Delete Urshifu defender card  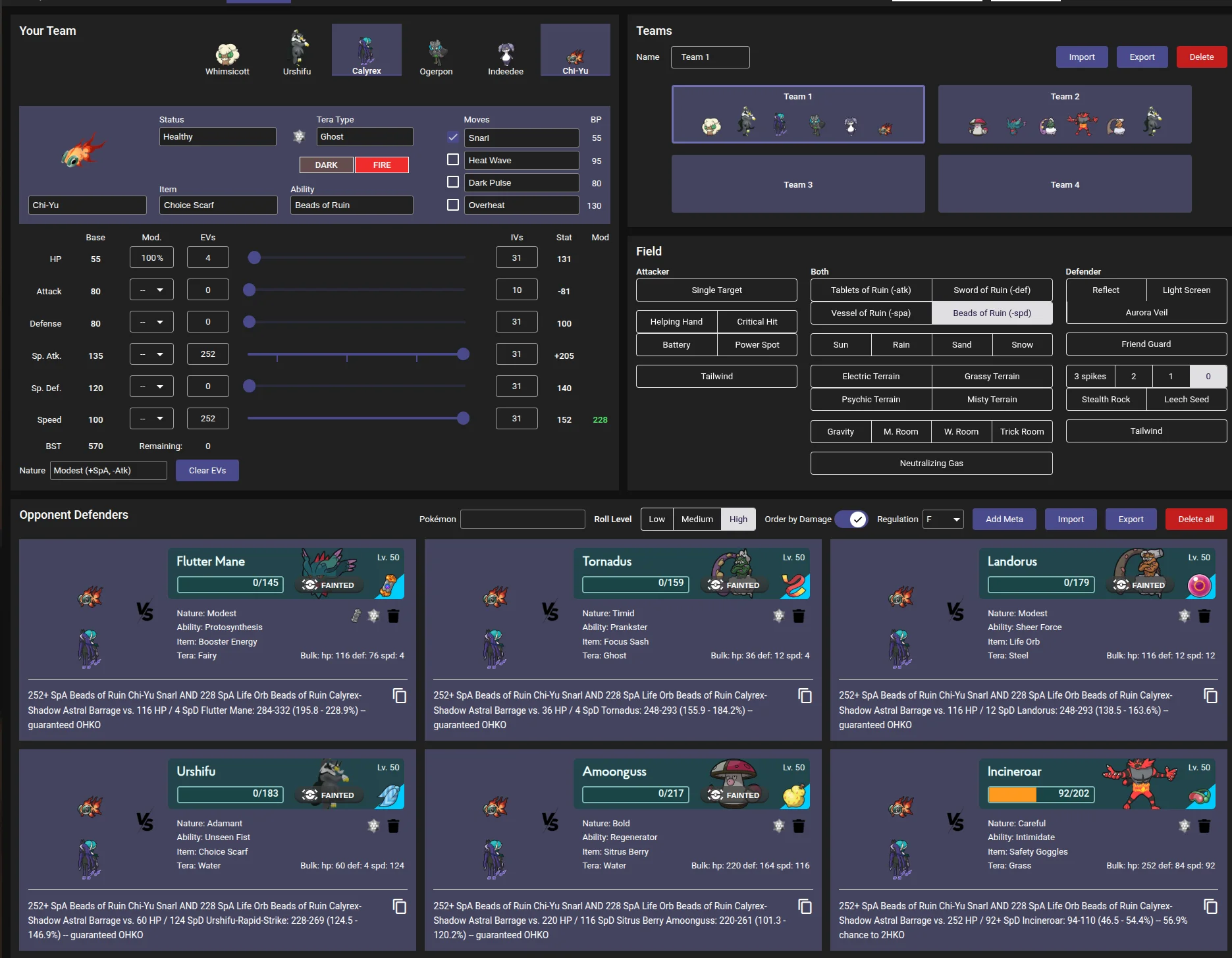click(x=394, y=826)
